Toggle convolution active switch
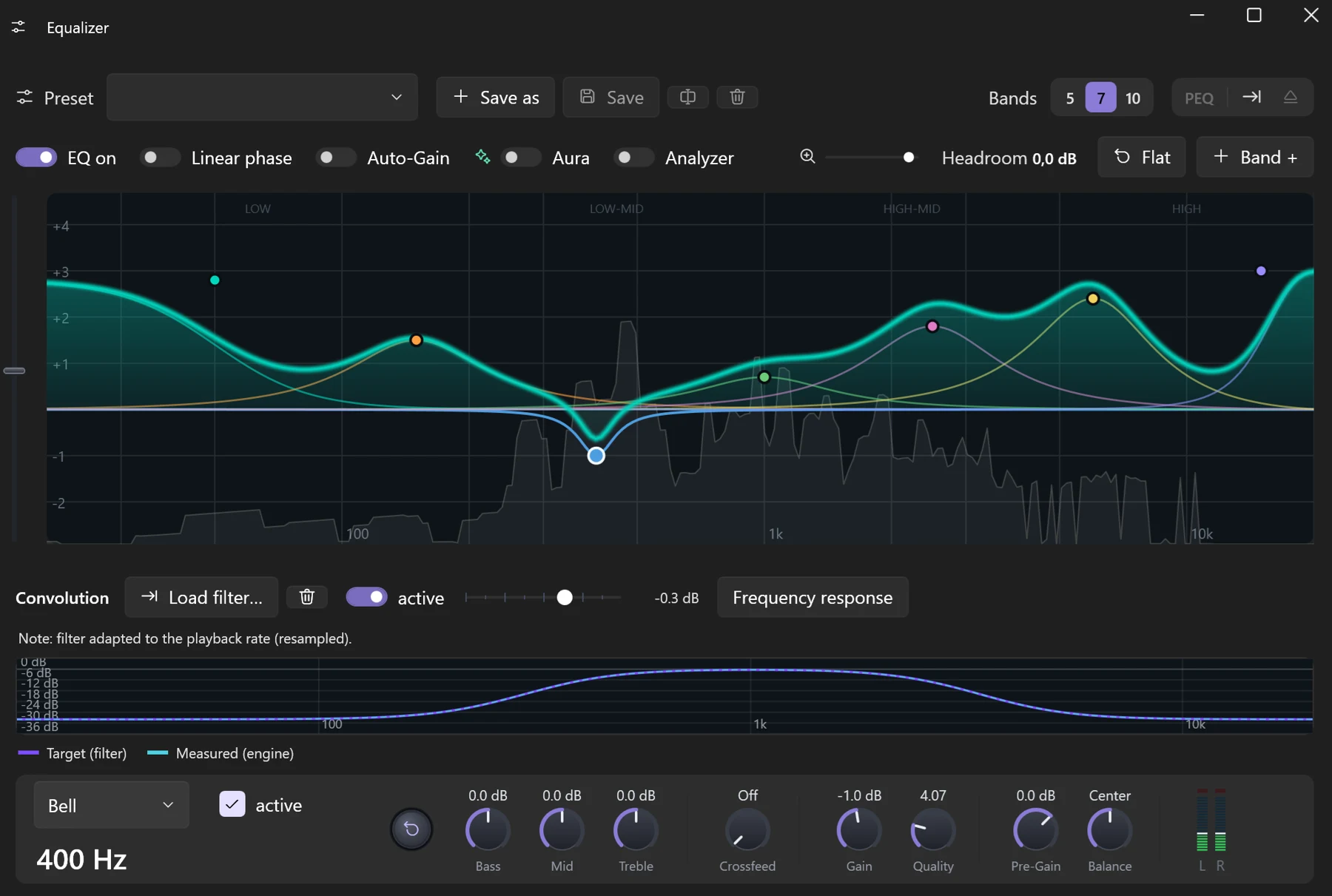Screen dimensions: 1332x896 click(x=366, y=596)
